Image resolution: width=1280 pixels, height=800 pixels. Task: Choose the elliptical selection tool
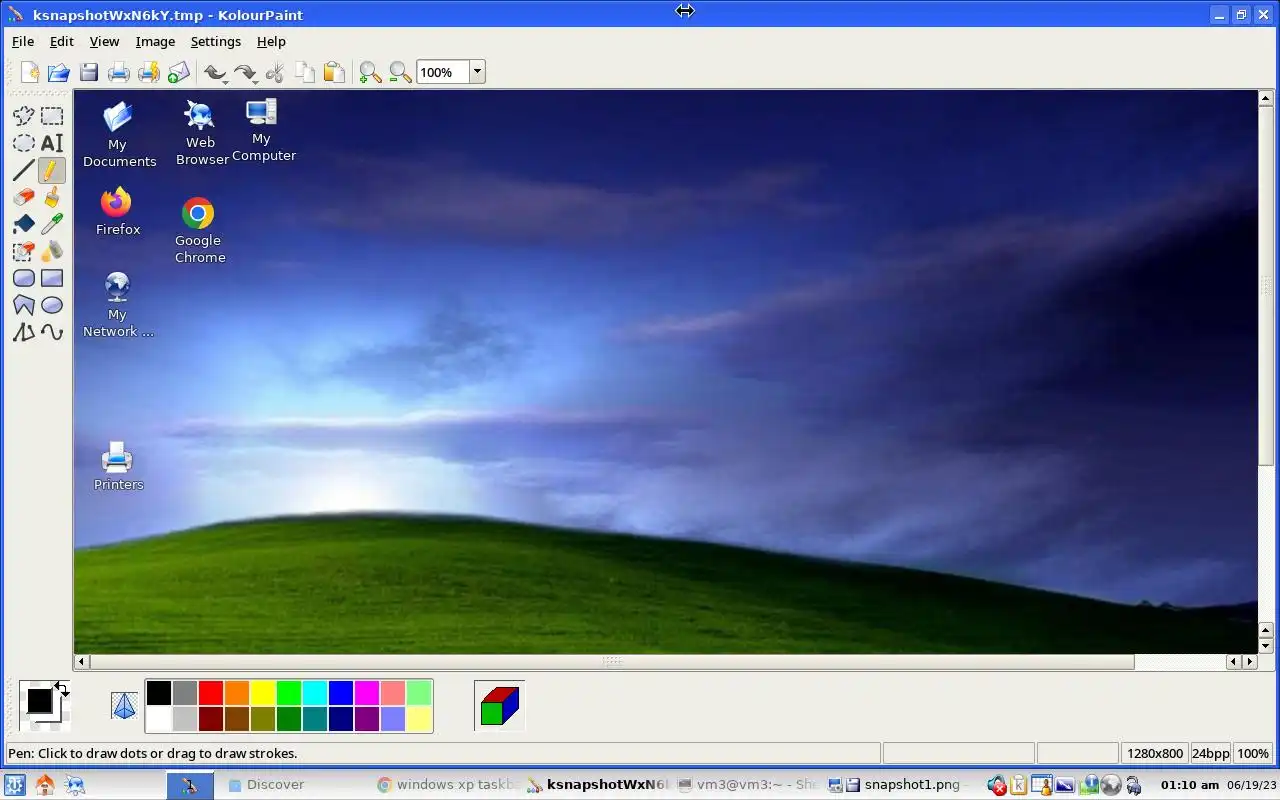click(23, 143)
